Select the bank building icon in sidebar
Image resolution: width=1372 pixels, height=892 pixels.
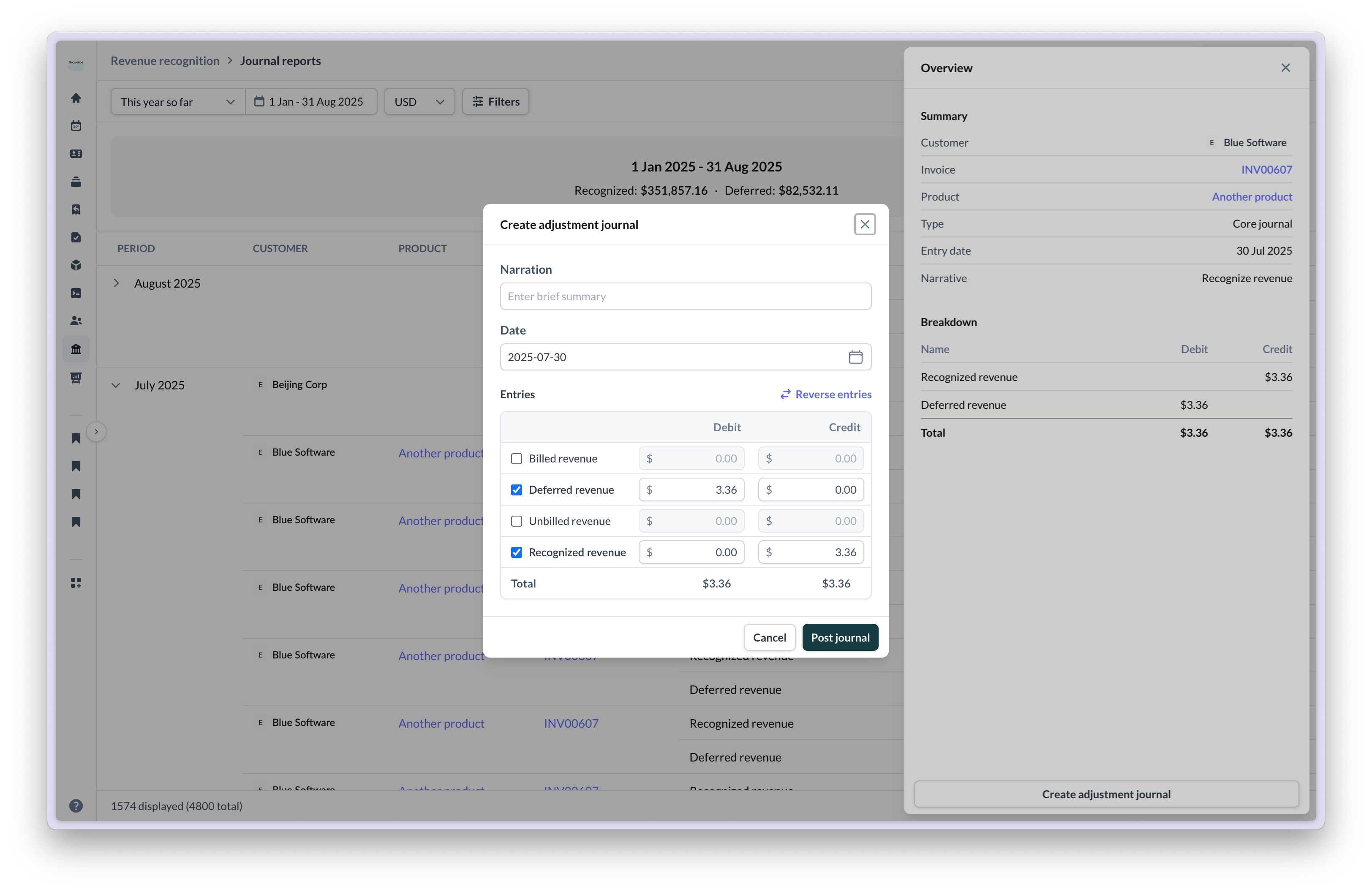[76, 348]
